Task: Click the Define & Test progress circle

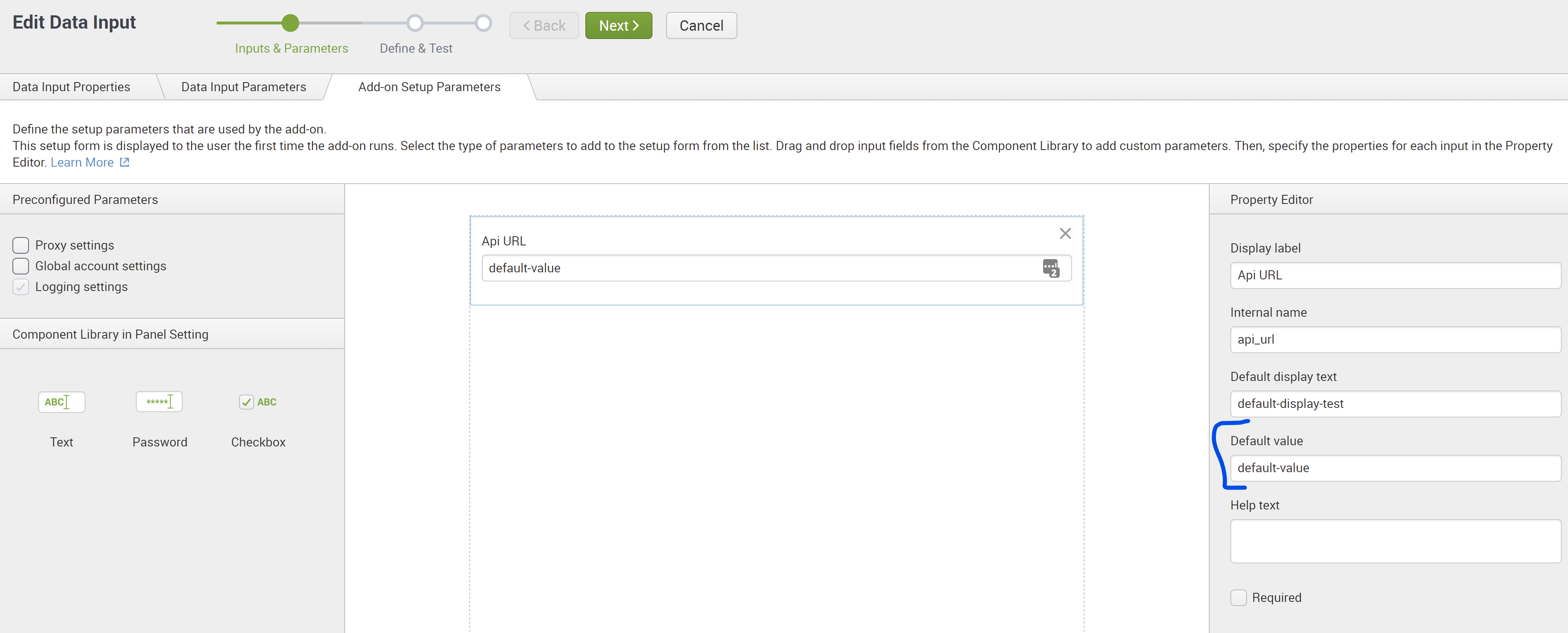Action: [415, 23]
